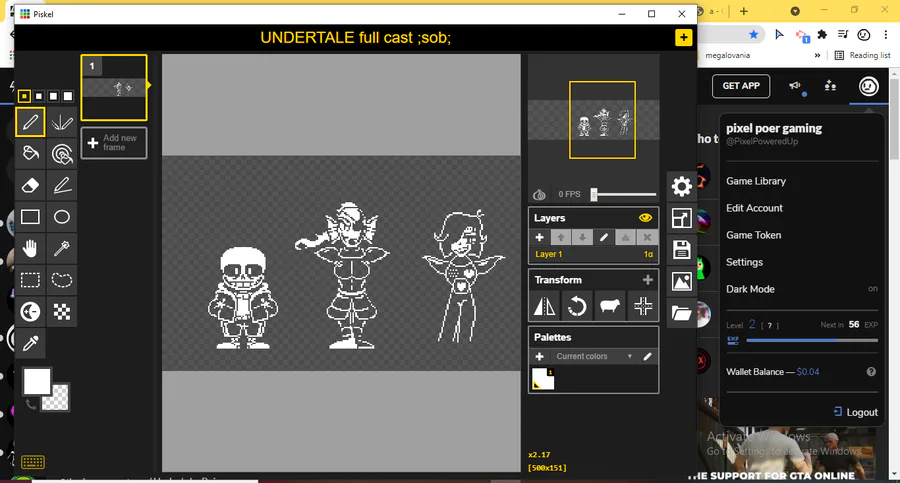Image resolution: width=900 pixels, height=483 pixels.
Task: Open the Resize canvas panel
Action: [681, 218]
